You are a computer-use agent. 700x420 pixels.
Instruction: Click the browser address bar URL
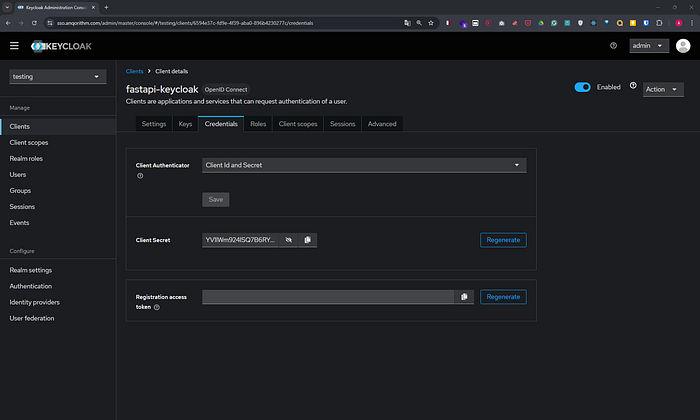[185, 23]
